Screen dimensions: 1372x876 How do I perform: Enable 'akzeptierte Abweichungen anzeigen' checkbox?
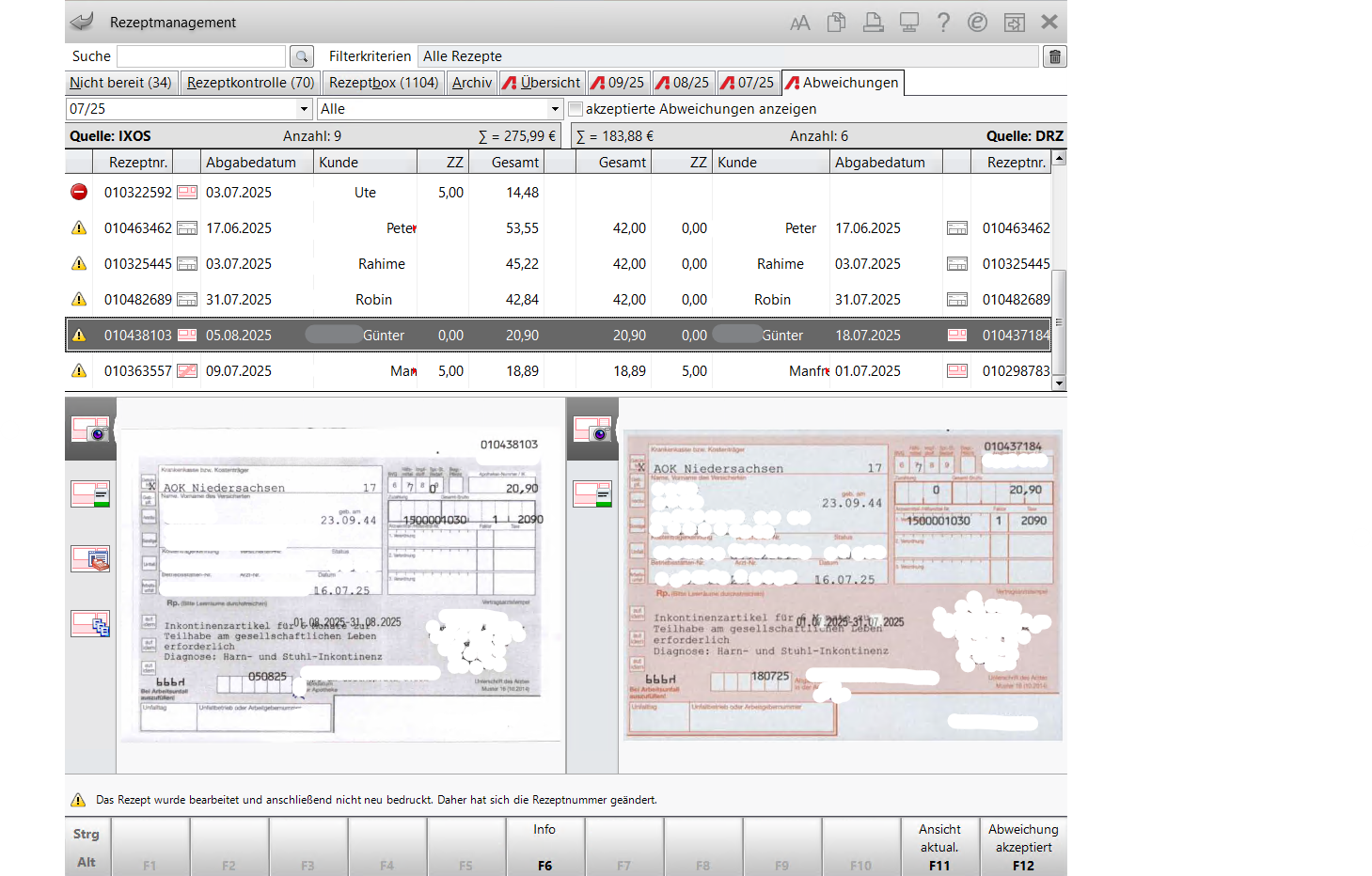tap(576, 109)
